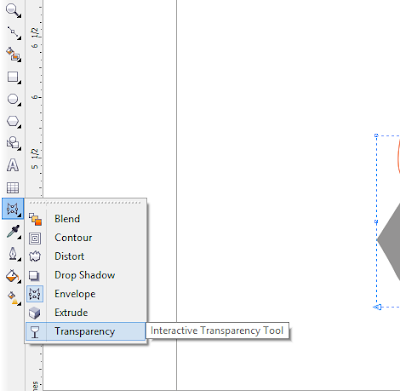The width and height of the screenshot is (400, 391).
Task: Select the Rectangle tool
Action: coord(13,77)
